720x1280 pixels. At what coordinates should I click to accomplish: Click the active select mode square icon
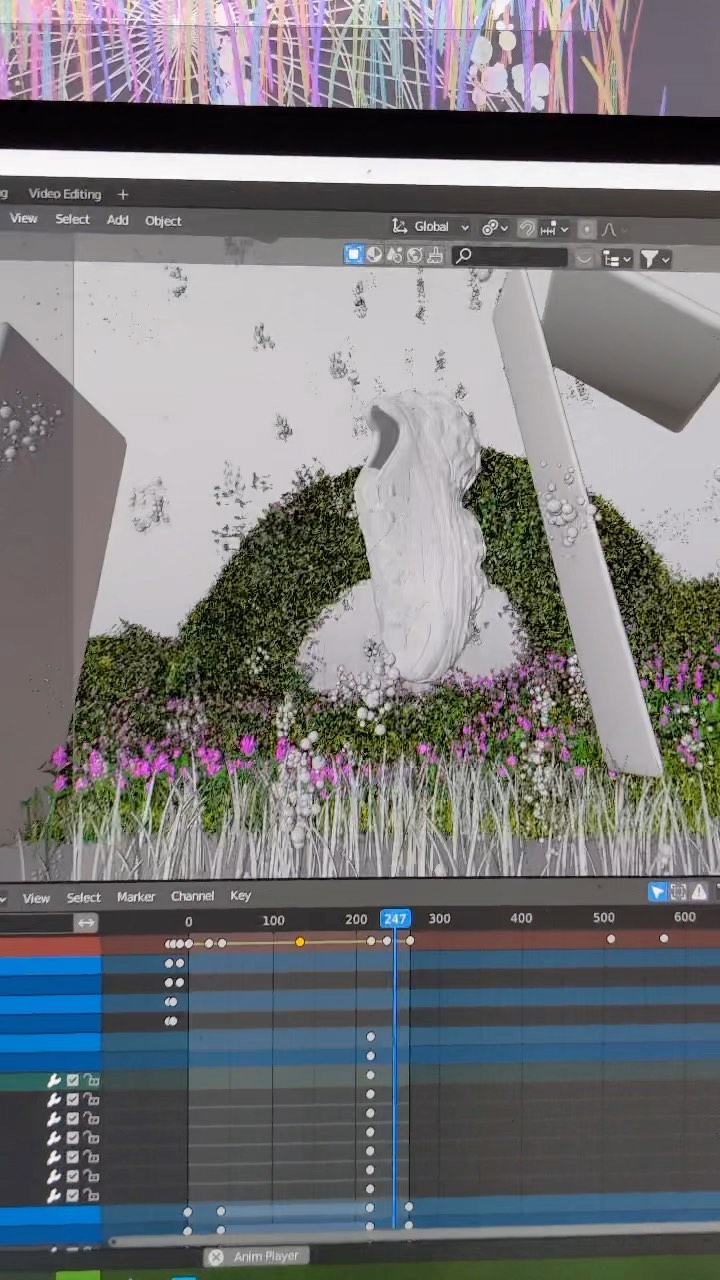click(x=354, y=255)
